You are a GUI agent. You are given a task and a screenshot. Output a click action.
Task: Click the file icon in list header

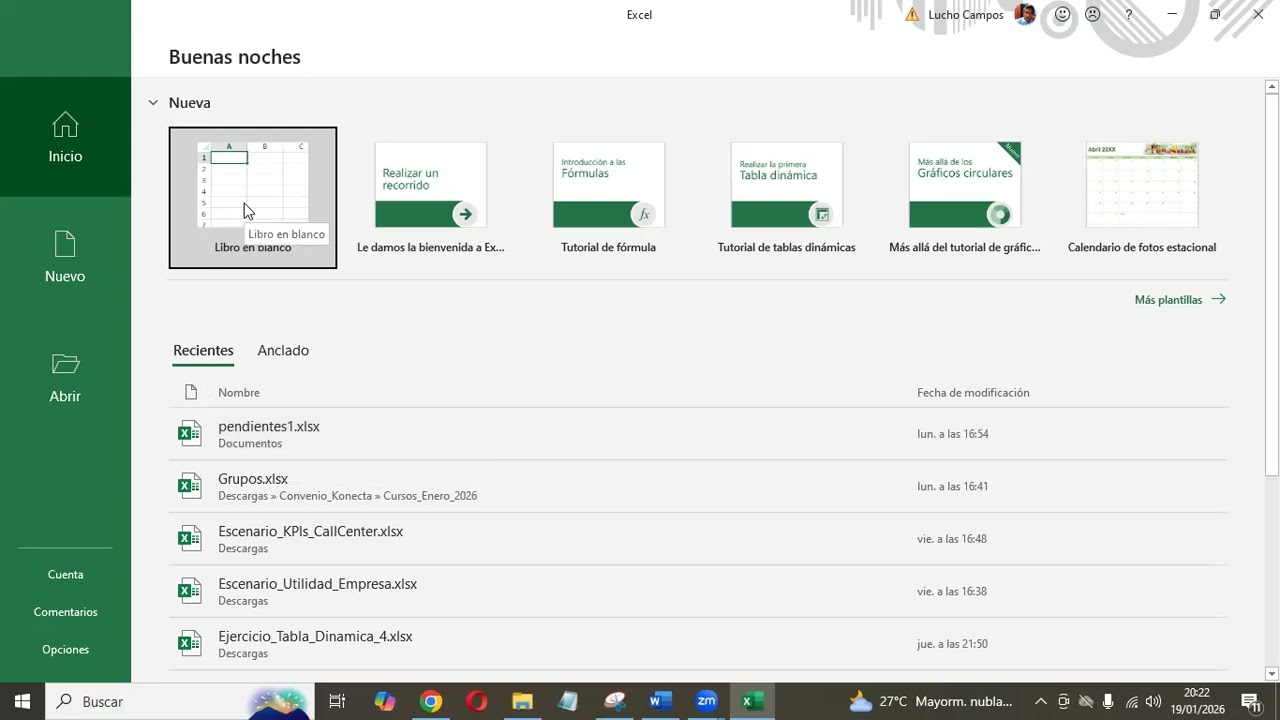pos(191,393)
